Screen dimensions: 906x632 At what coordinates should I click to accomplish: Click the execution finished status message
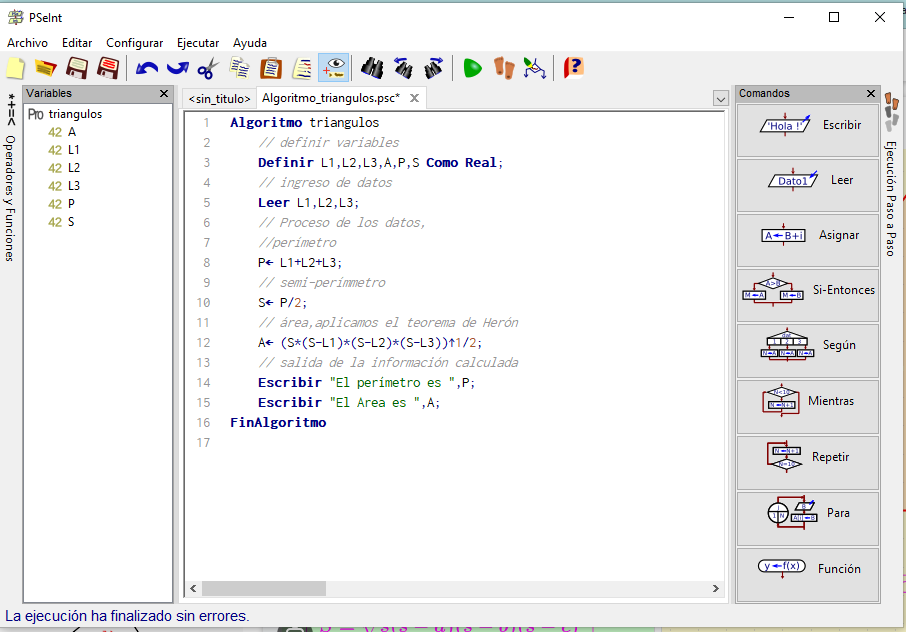tap(127, 616)
